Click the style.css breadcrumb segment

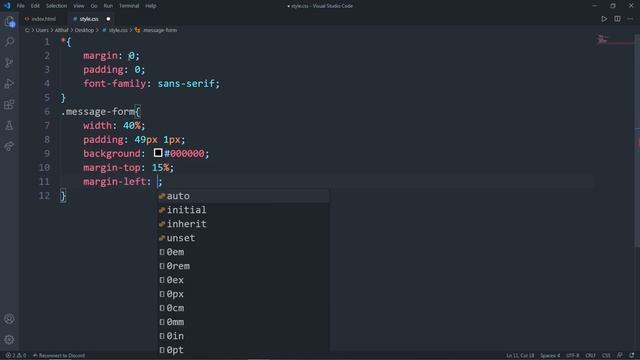click(118, 30)
